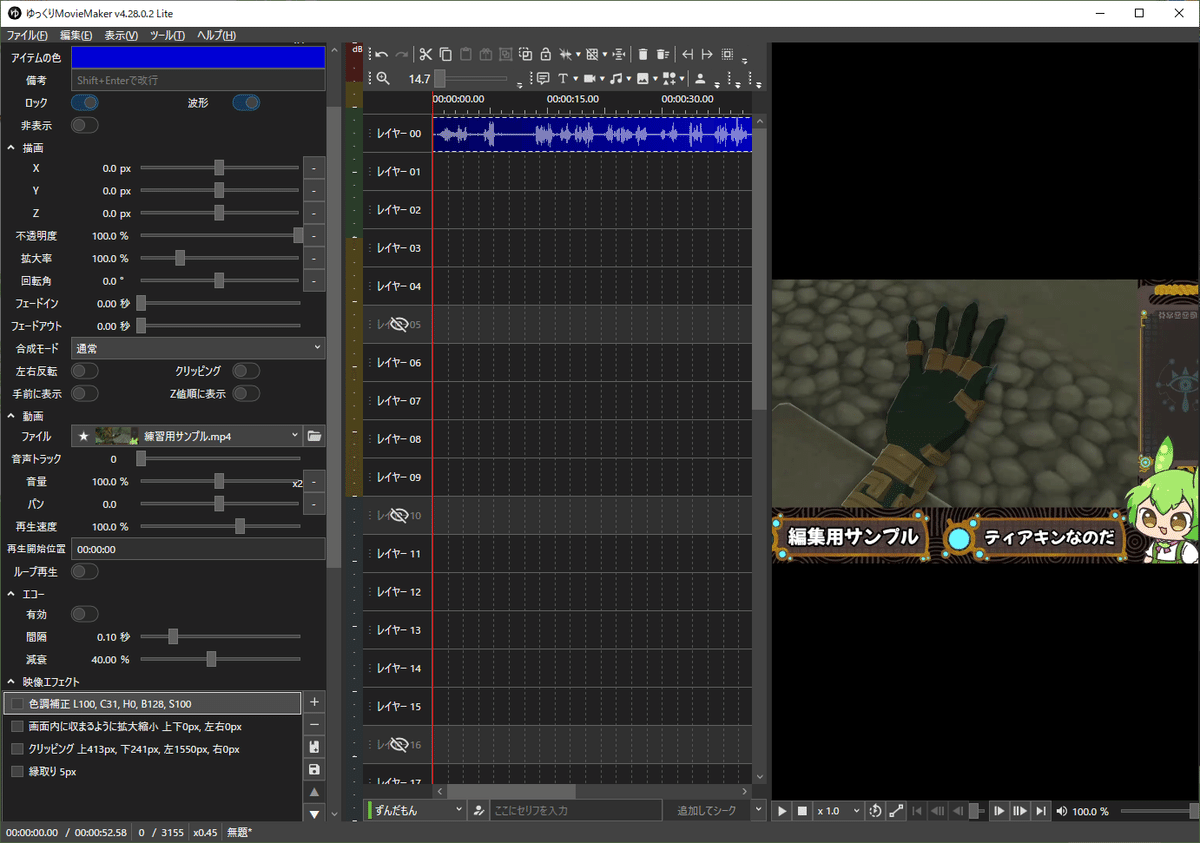Click the folder icon beside 練習用サンプル.mp4
The image size is (1200, 843).
pyautogui.click(x=314, y=436)
